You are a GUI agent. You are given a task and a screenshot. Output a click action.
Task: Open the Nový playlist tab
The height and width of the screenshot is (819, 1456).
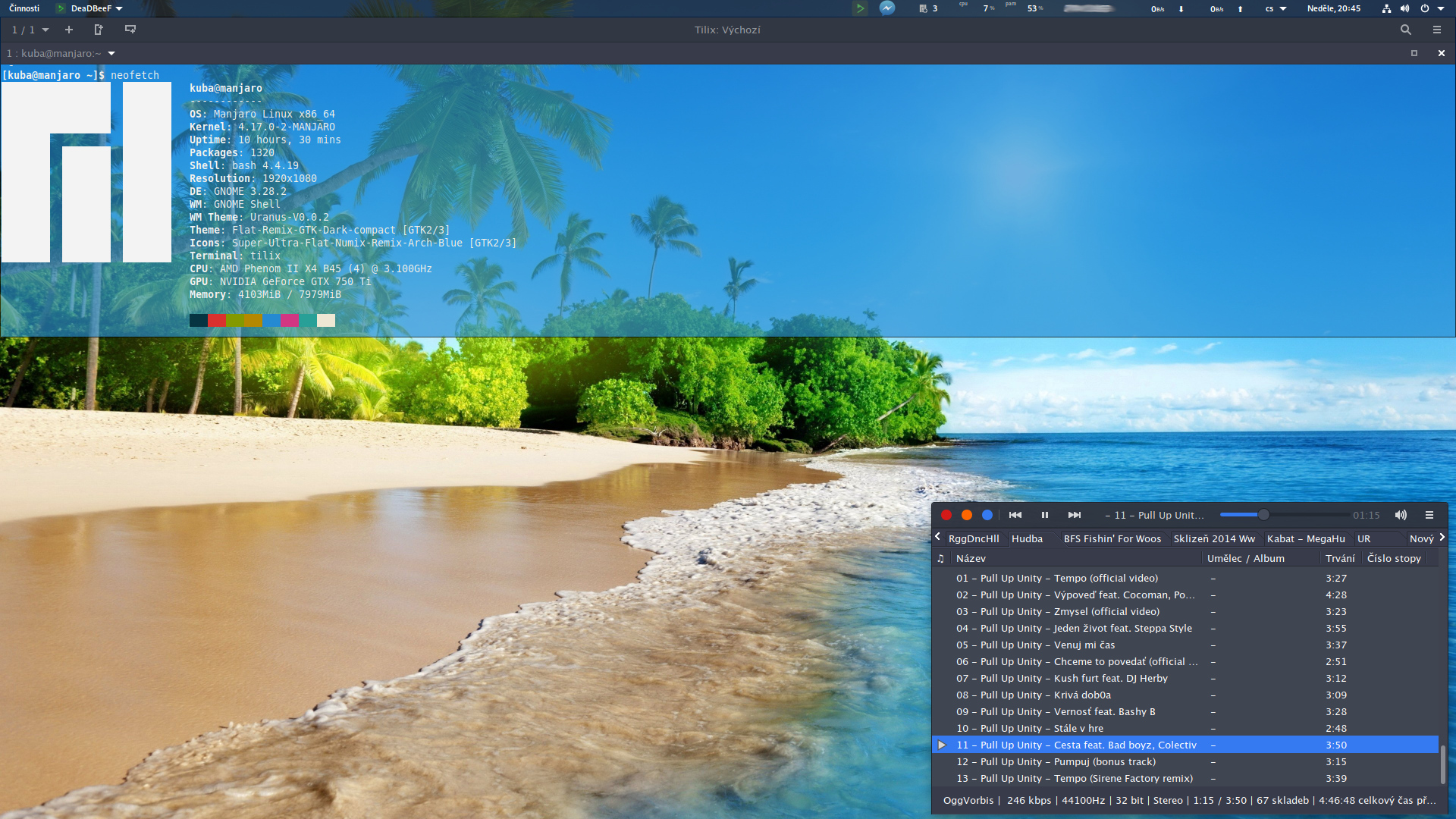pyautogui.click(x=1421, y=538)
